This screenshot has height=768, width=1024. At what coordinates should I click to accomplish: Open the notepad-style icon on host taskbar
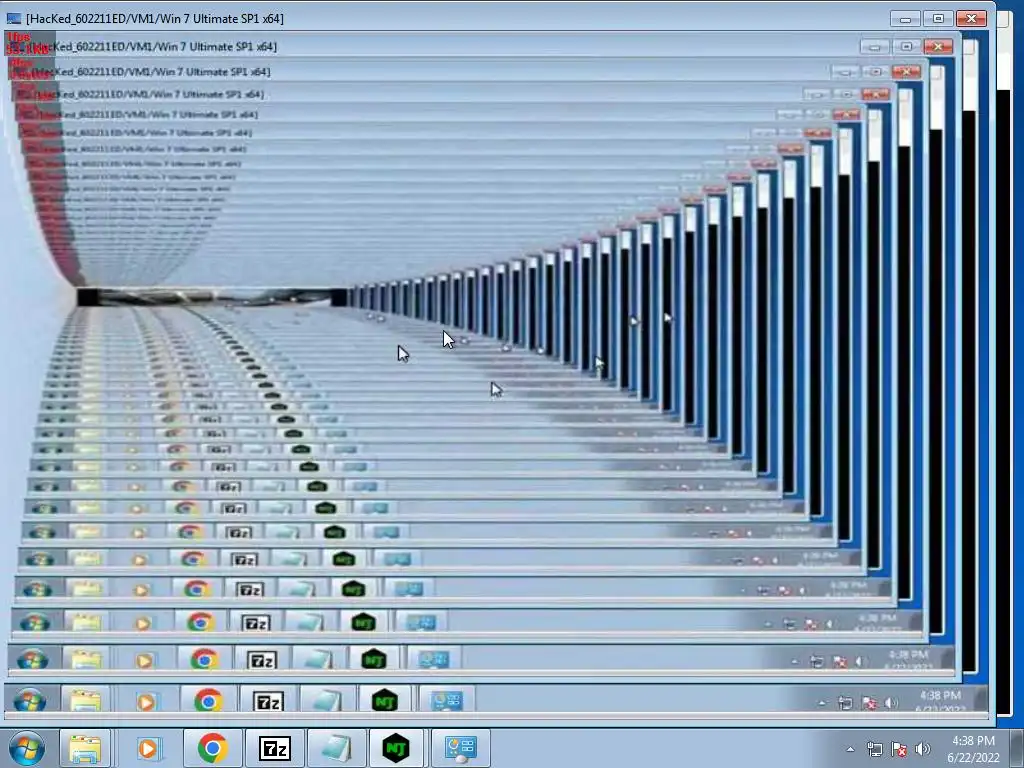[x=336, y=748]
